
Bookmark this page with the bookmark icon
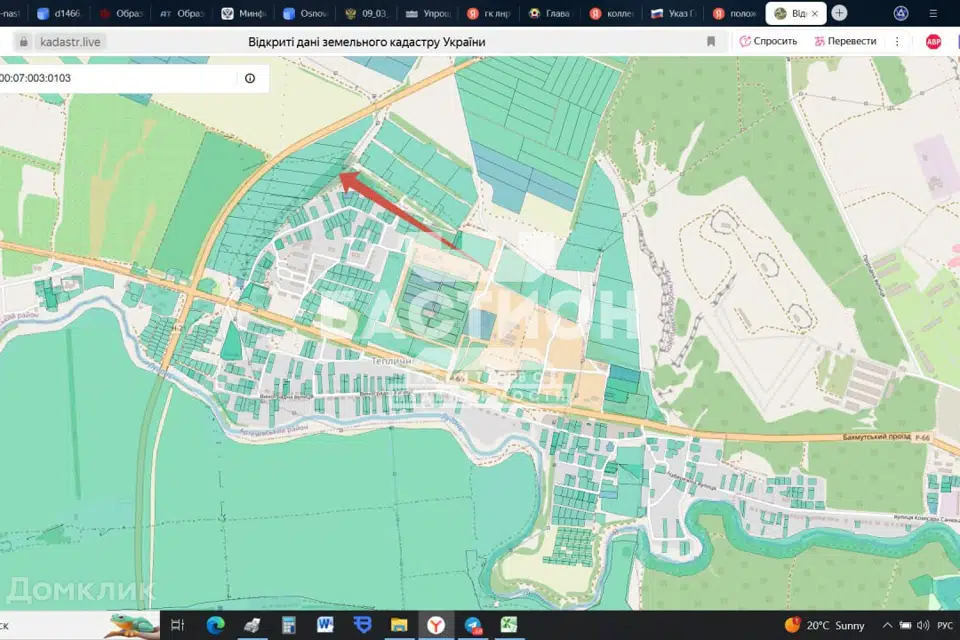pos(711,41)
